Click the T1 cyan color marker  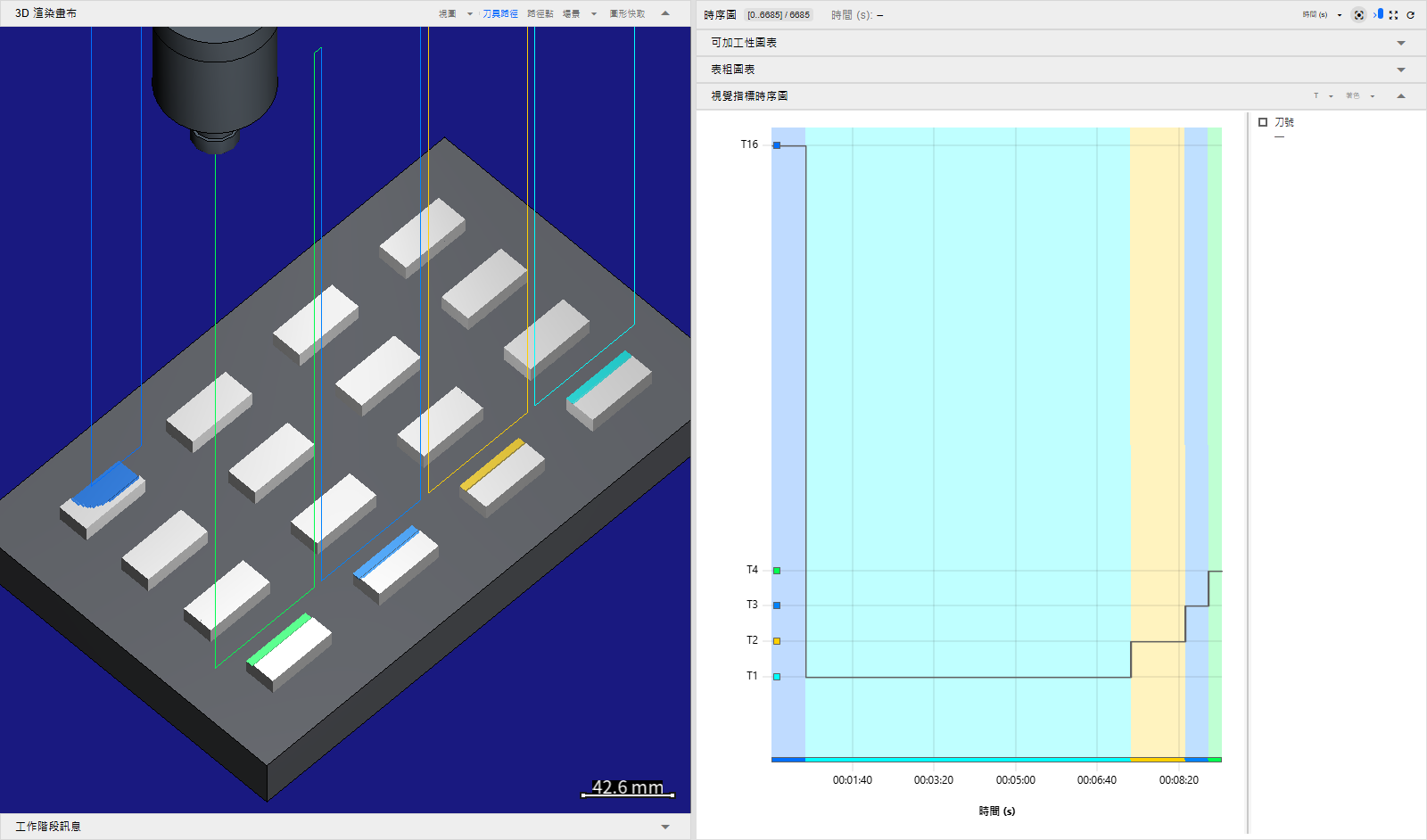(777, 677)
